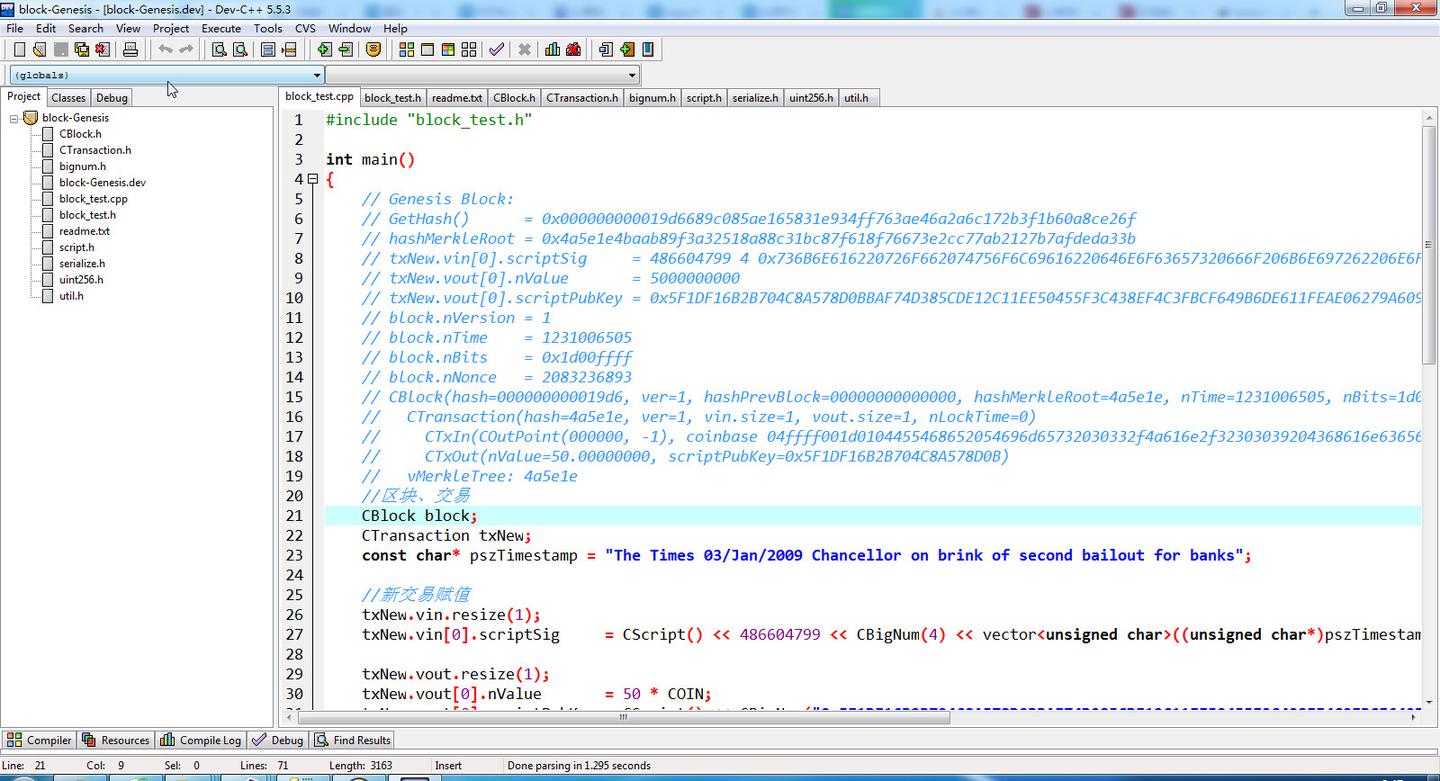Open Project Options from toolbar
Image resolution: width=1440 pixels, height=781 pixels.
click(x=373, y=49)
